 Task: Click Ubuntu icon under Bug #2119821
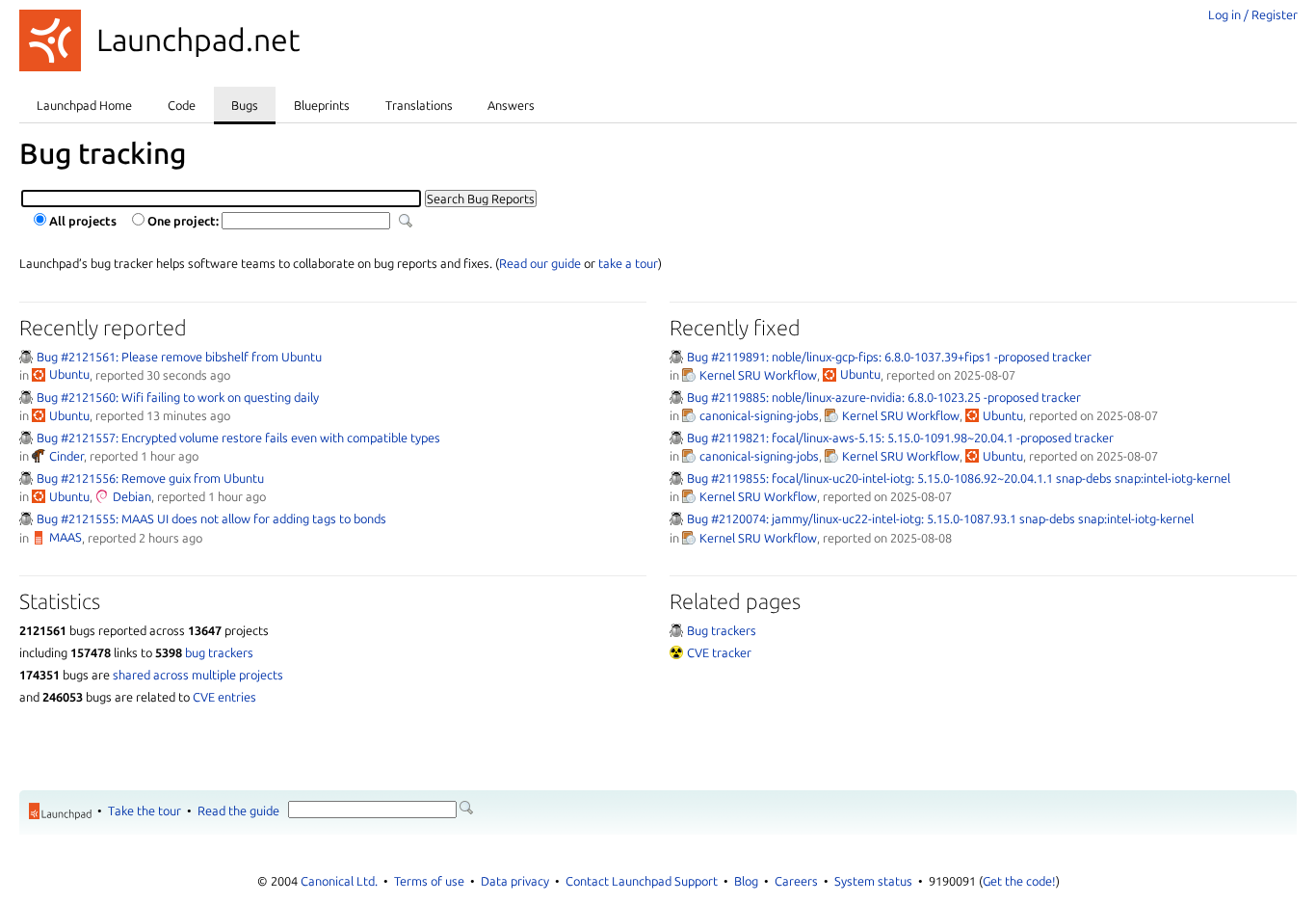click(x=972, y=456)
